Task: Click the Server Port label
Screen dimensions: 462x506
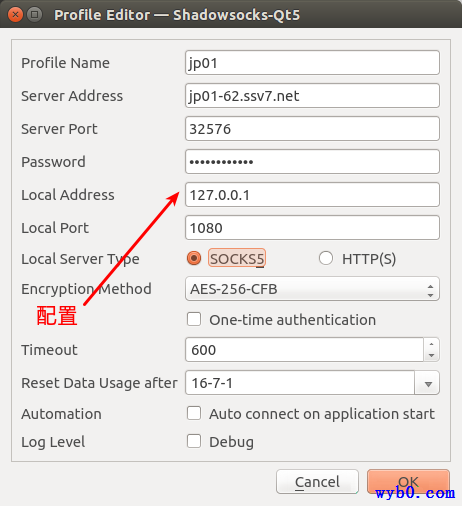Action: pos(59,129)
